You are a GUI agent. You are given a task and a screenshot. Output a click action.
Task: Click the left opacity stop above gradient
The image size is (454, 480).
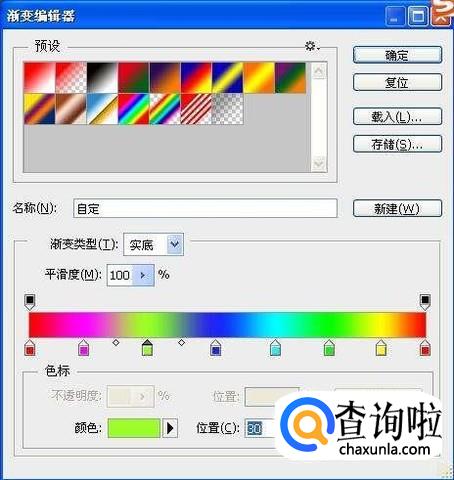(x=30, y=302)
